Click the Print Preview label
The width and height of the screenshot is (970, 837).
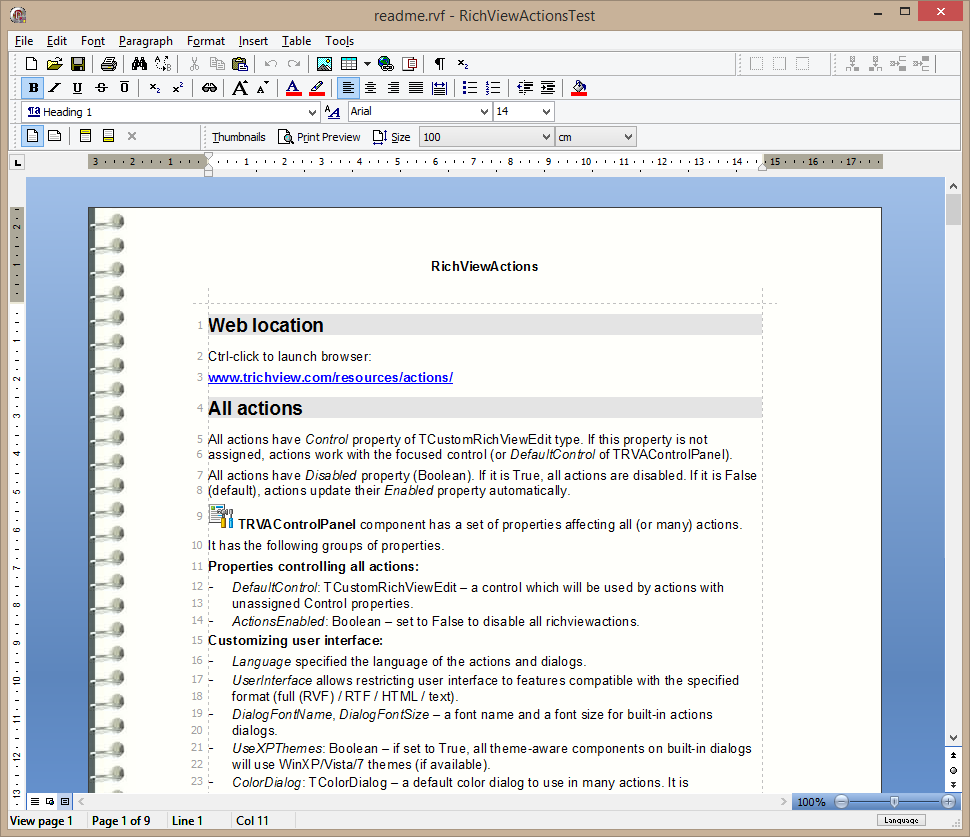tap(328, 137)
